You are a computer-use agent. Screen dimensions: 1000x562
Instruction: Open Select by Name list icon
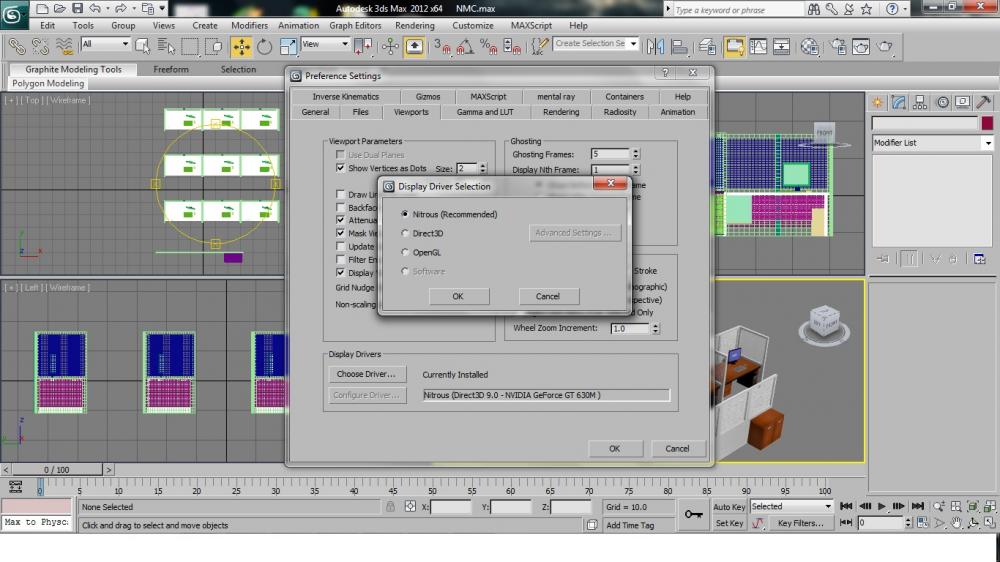[x=166, y=46]
